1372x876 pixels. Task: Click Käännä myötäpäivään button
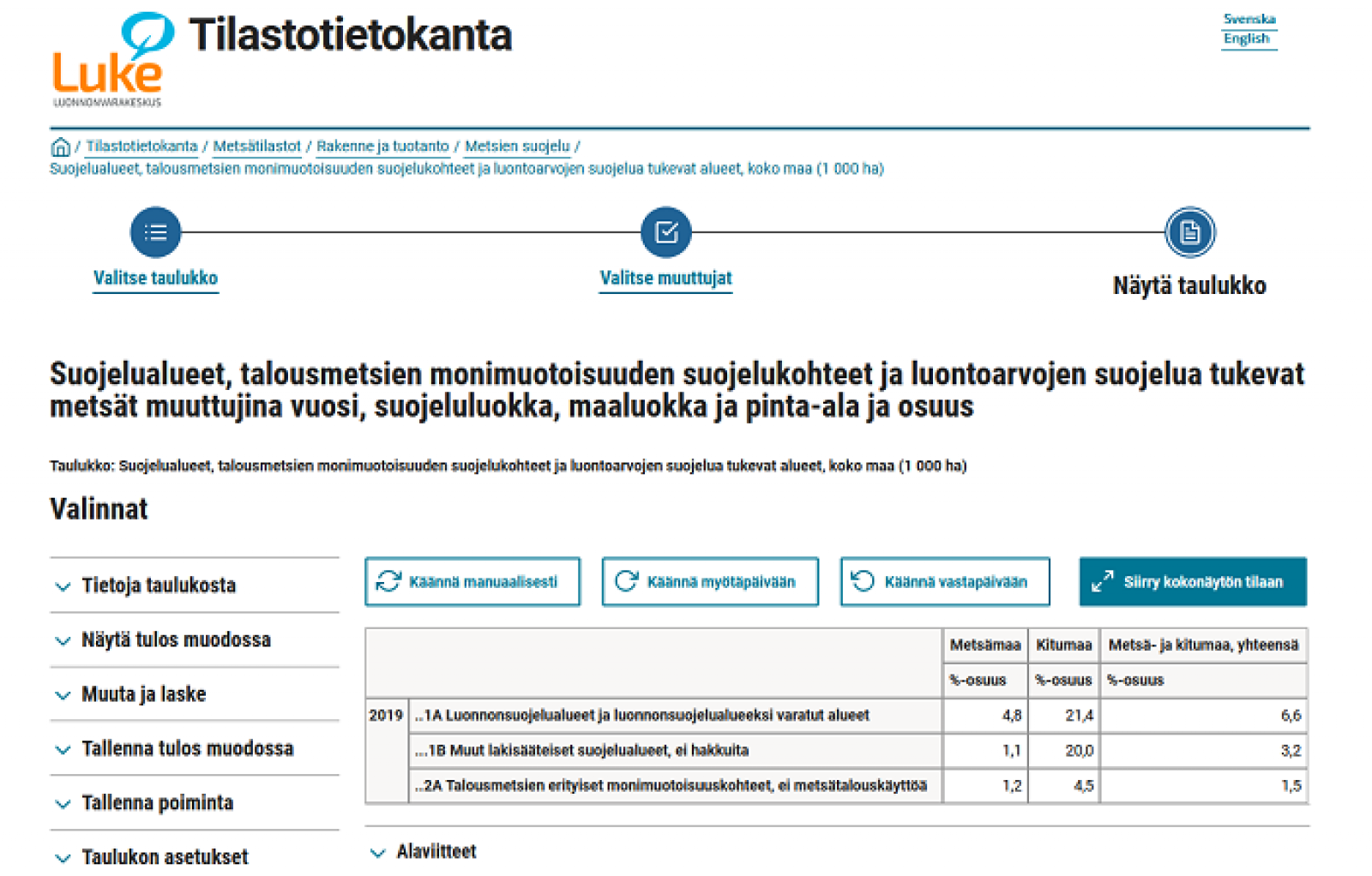click(x=710, y=582)
